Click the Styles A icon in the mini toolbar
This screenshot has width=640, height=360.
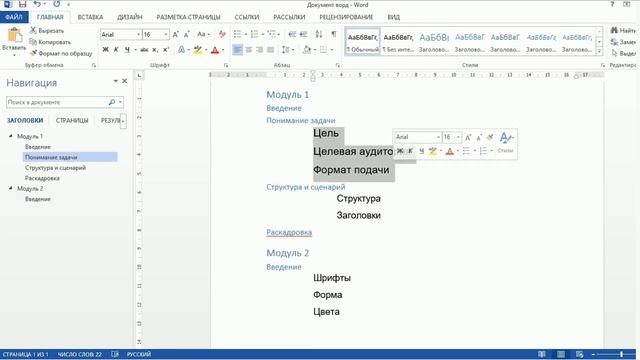506,138
